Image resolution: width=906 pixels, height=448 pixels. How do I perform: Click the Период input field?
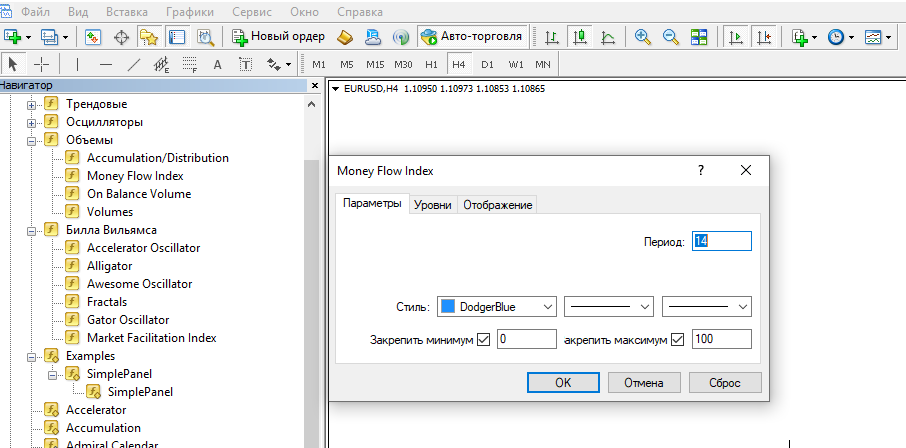click(722, 241)
